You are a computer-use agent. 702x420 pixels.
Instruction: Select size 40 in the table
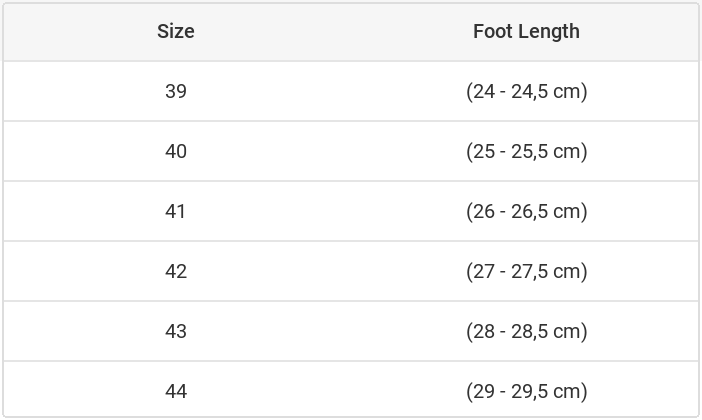(176, 151)
